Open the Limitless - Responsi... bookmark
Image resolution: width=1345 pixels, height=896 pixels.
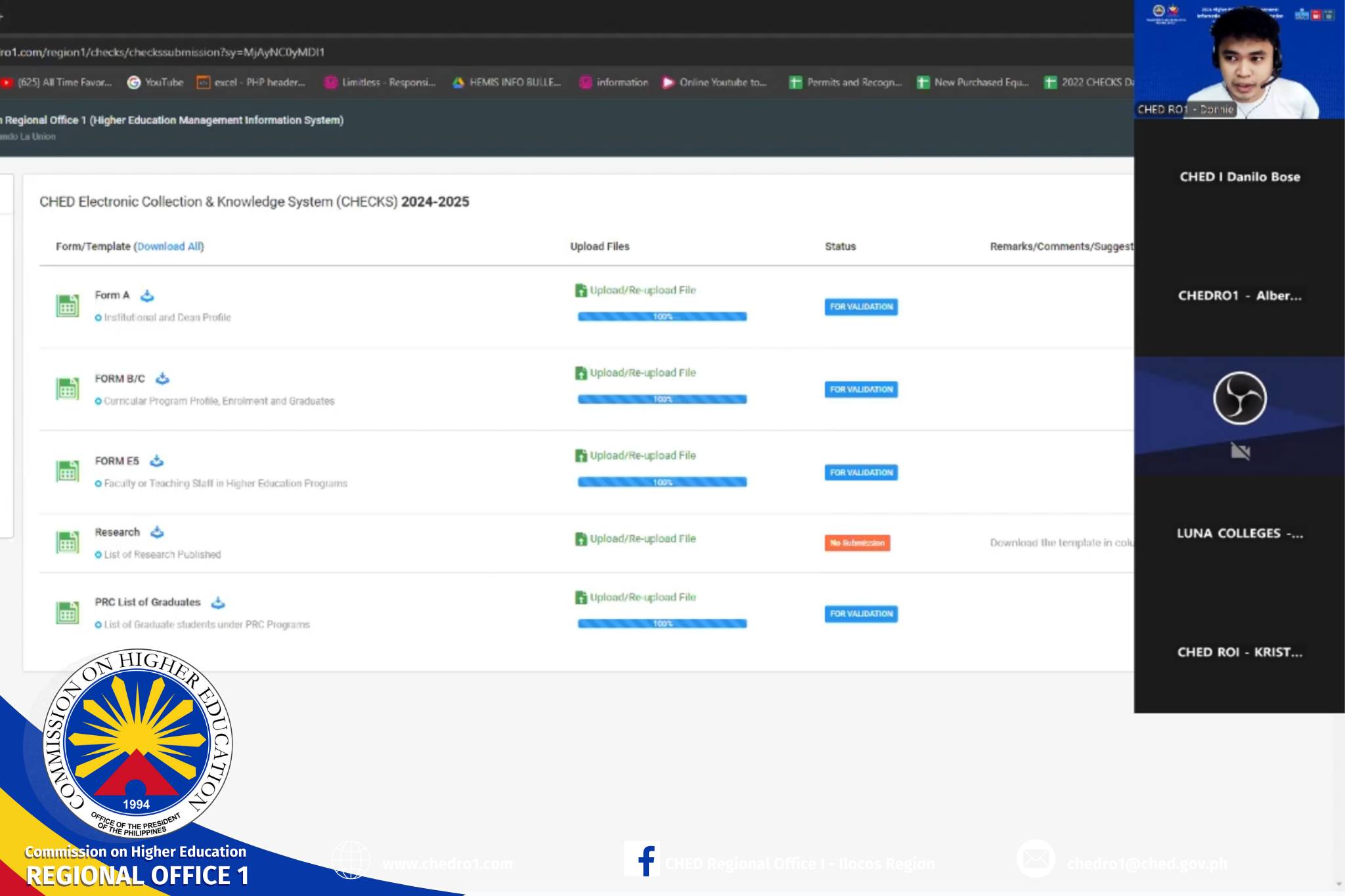click(380, 82)
